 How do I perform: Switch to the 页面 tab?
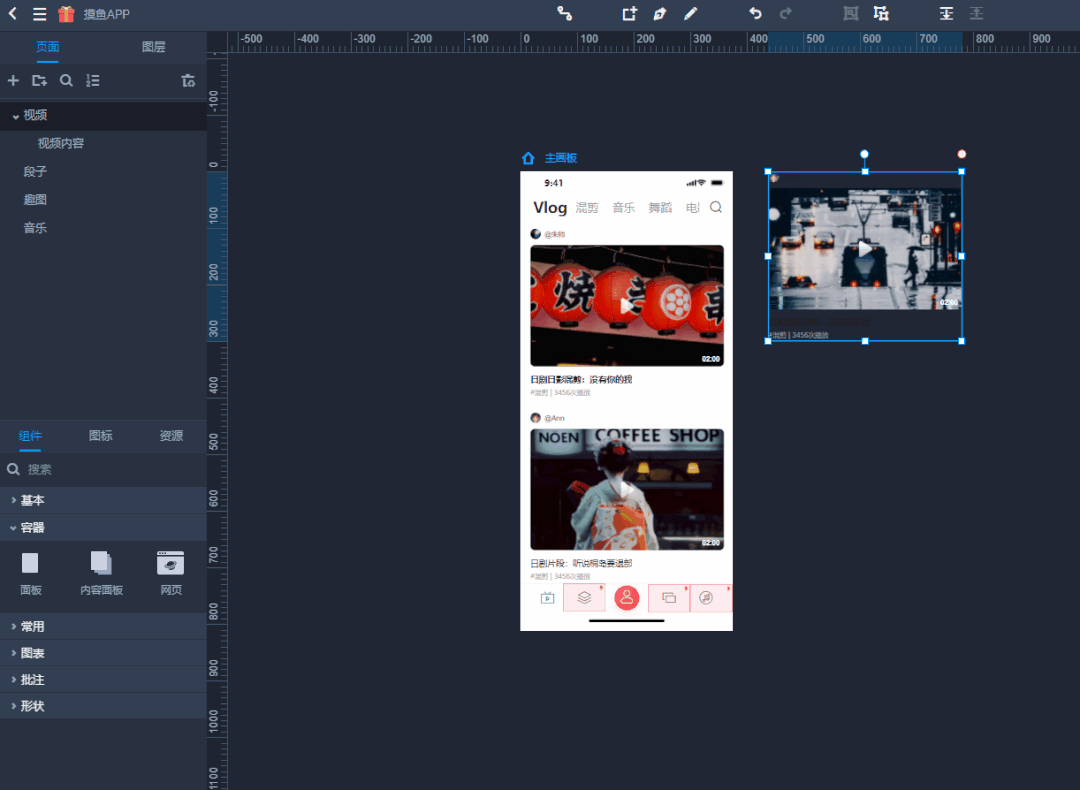click(48, 47)
